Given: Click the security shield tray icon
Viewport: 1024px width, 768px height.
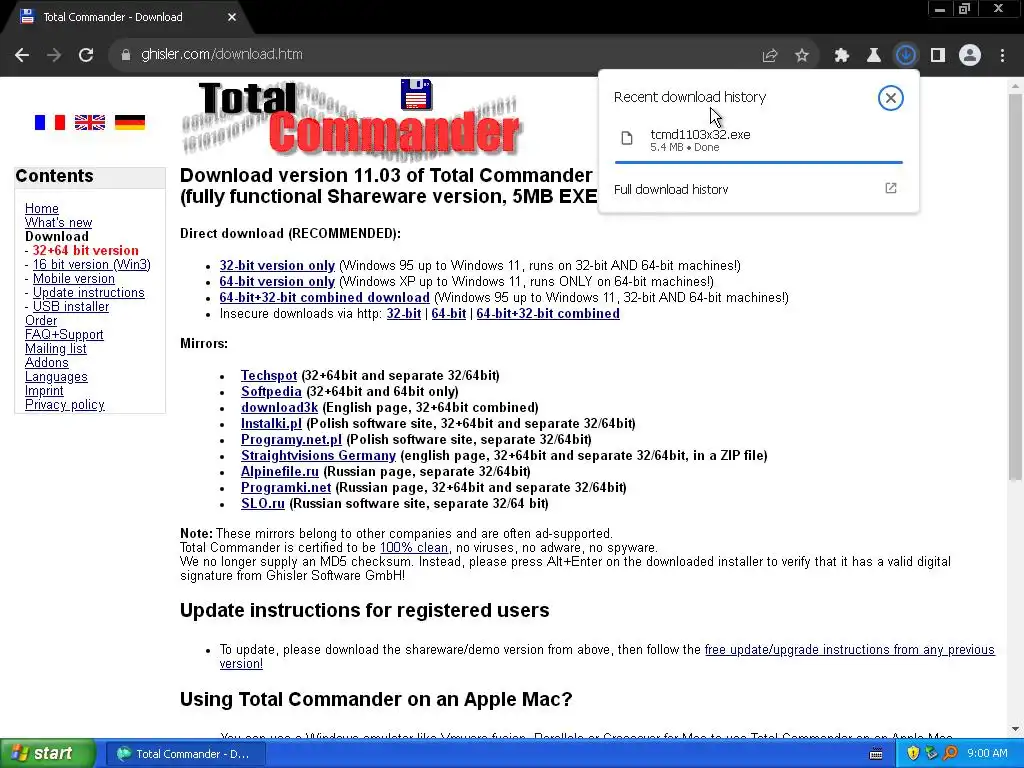Looking at the screenshot, I should click(913, 754).
